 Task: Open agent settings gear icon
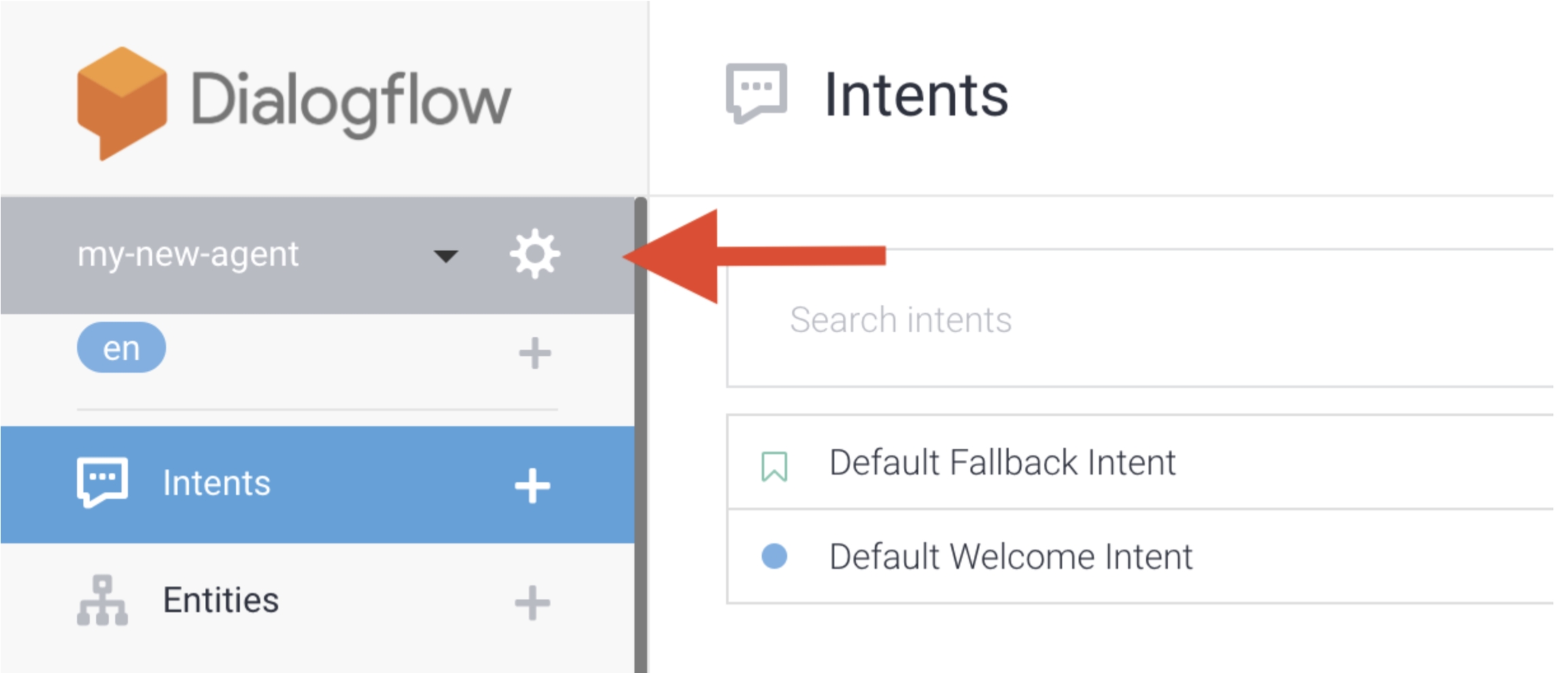pyautogui.click(x=535, y=255)
